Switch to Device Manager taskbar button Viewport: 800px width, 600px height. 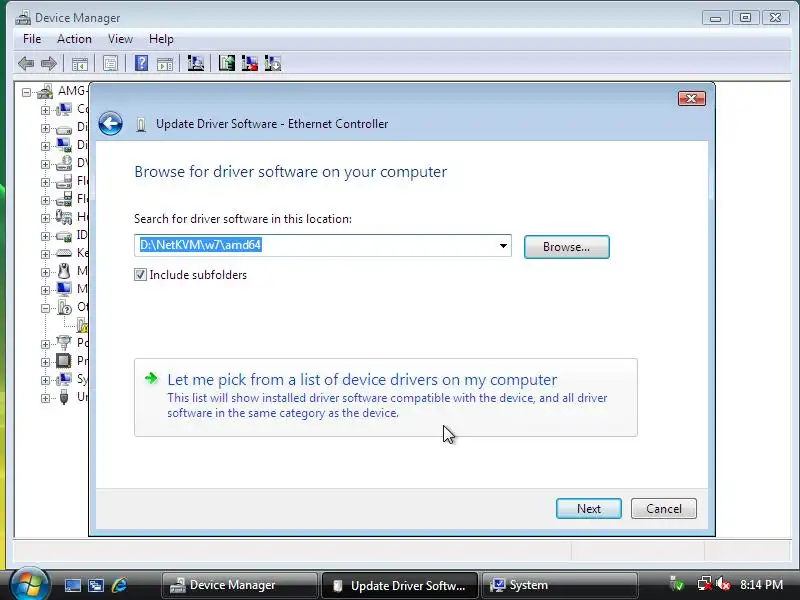point(239,585)
